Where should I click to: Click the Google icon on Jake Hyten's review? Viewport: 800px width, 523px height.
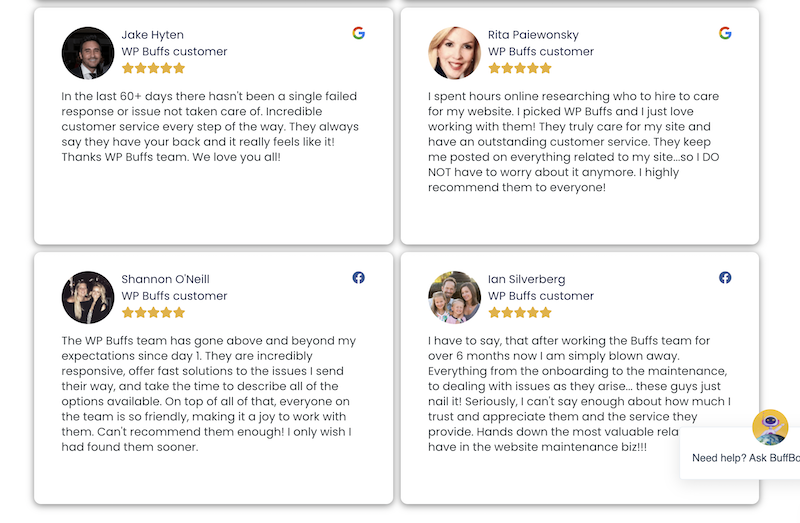[x=359, y=33]
